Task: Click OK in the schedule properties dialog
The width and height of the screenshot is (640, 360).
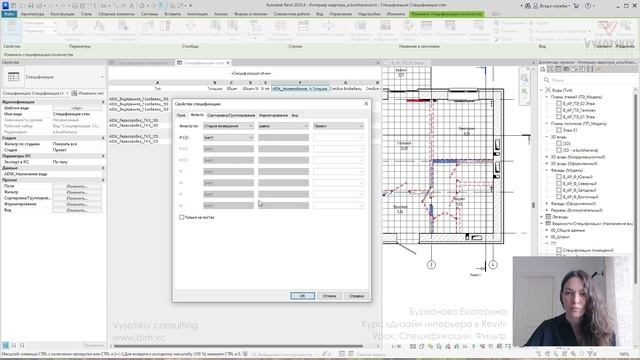Action: click(302, 296)
